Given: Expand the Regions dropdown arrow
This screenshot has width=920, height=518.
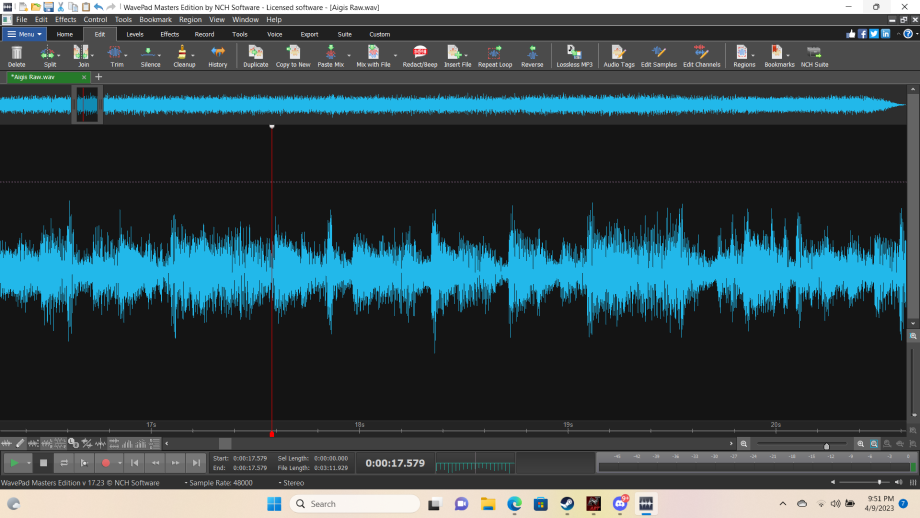Looking at the screenshot, I should pyautogui.click(x=753, y=56).
